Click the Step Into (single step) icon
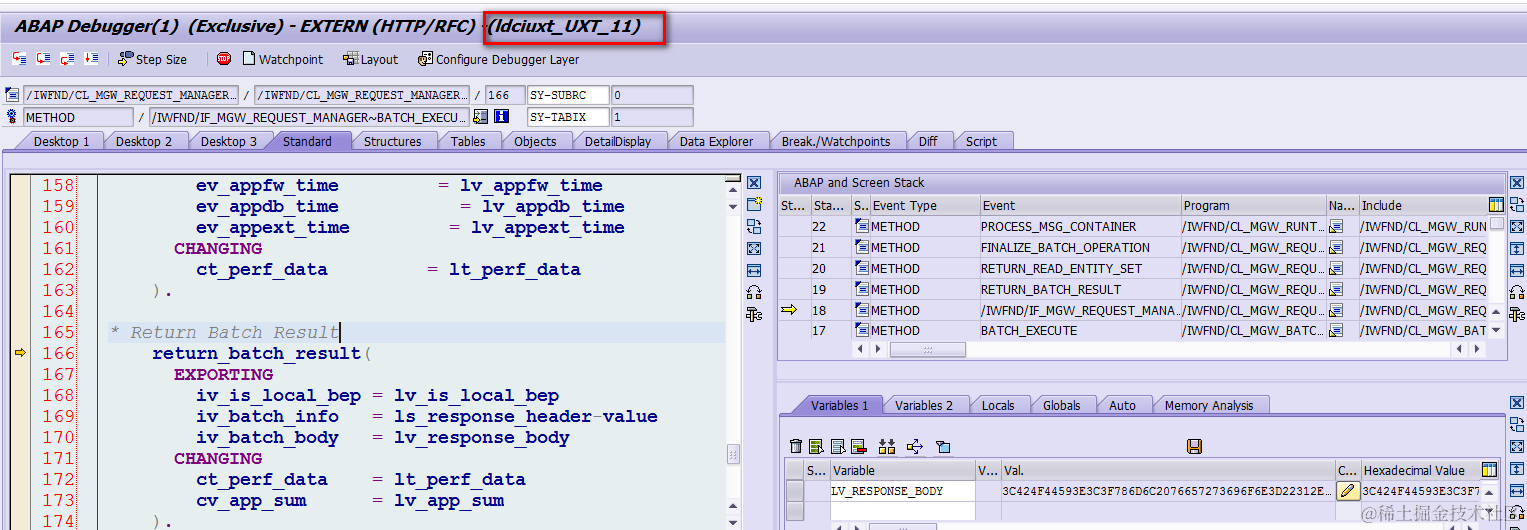The image size is (1527, 530). 19,59
